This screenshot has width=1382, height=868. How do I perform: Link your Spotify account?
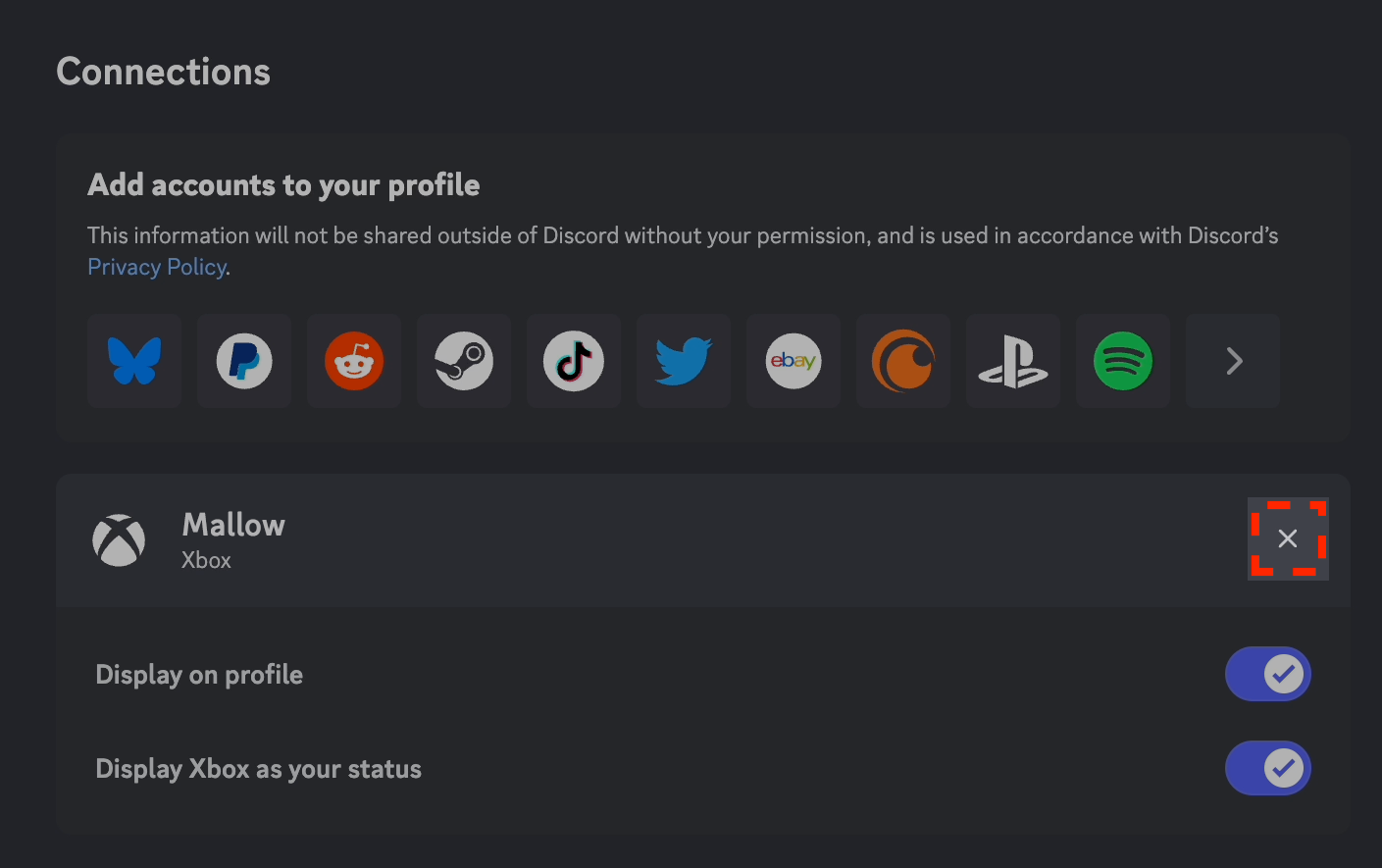coord(1122,360)
